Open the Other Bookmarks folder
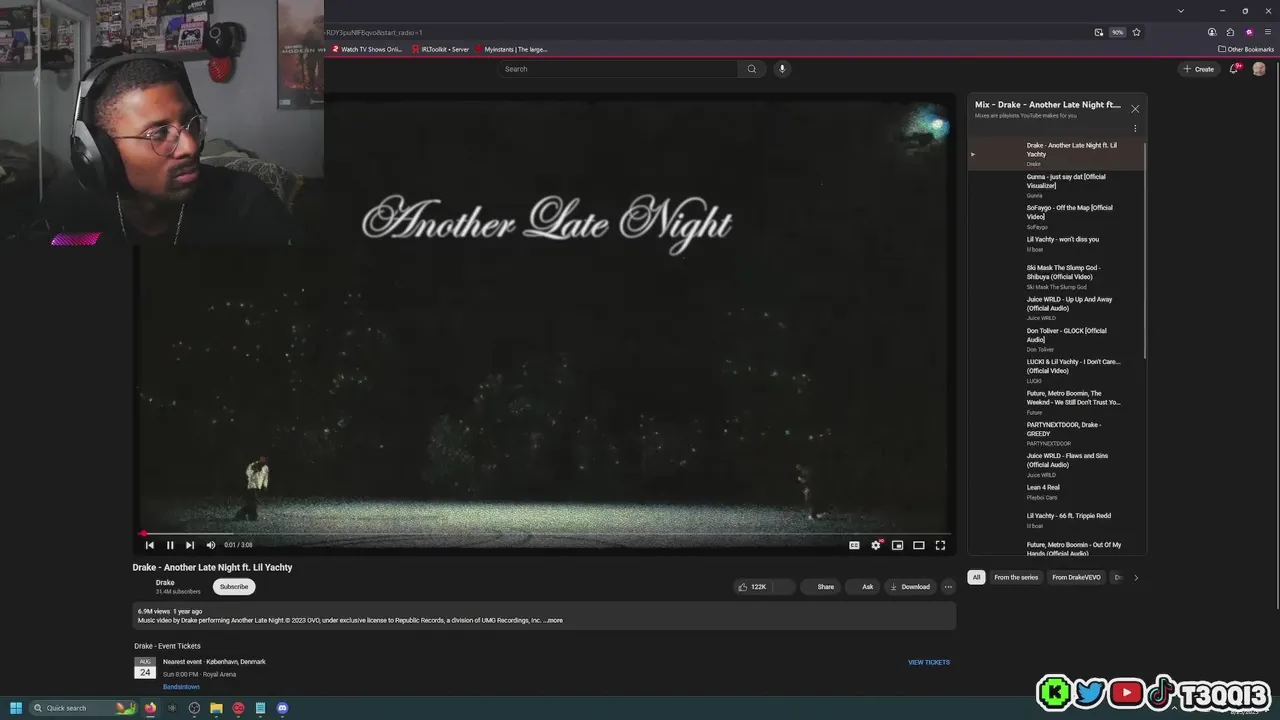 coord(1246,49)
